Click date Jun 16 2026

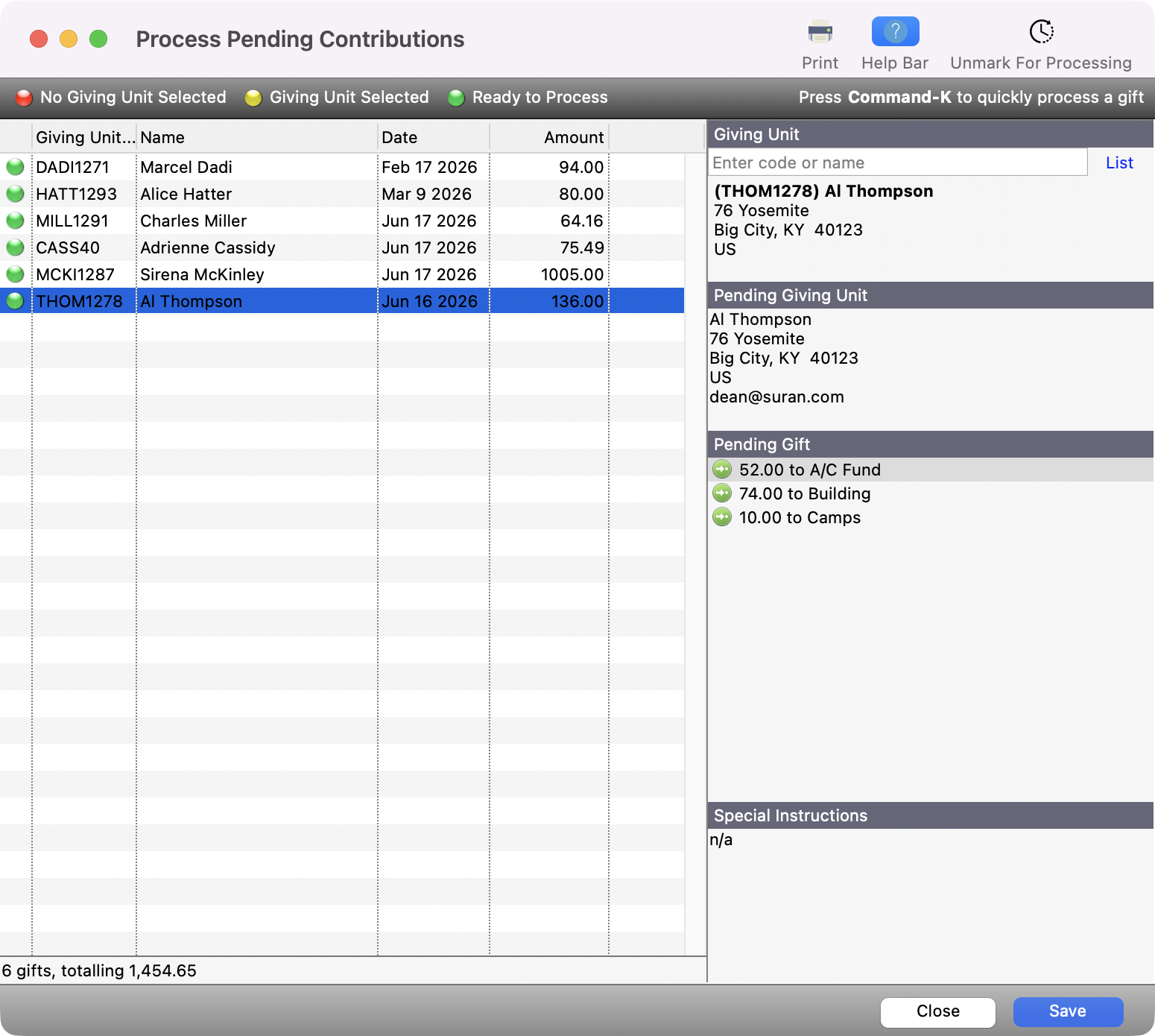coord(429,301)
